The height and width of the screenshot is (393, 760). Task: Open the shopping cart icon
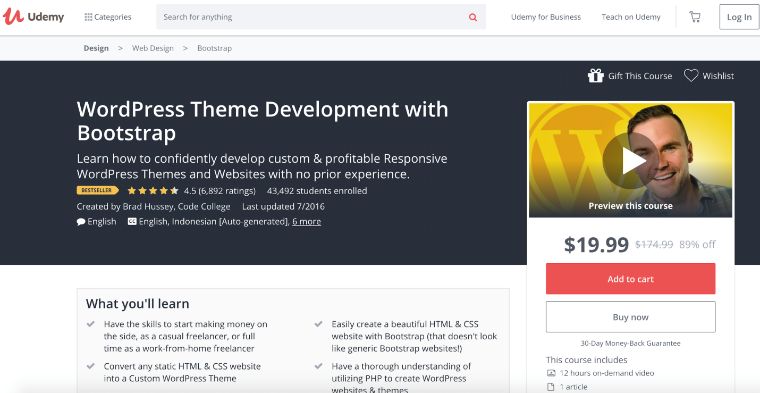pyautogui.click(x=695, y=17)
